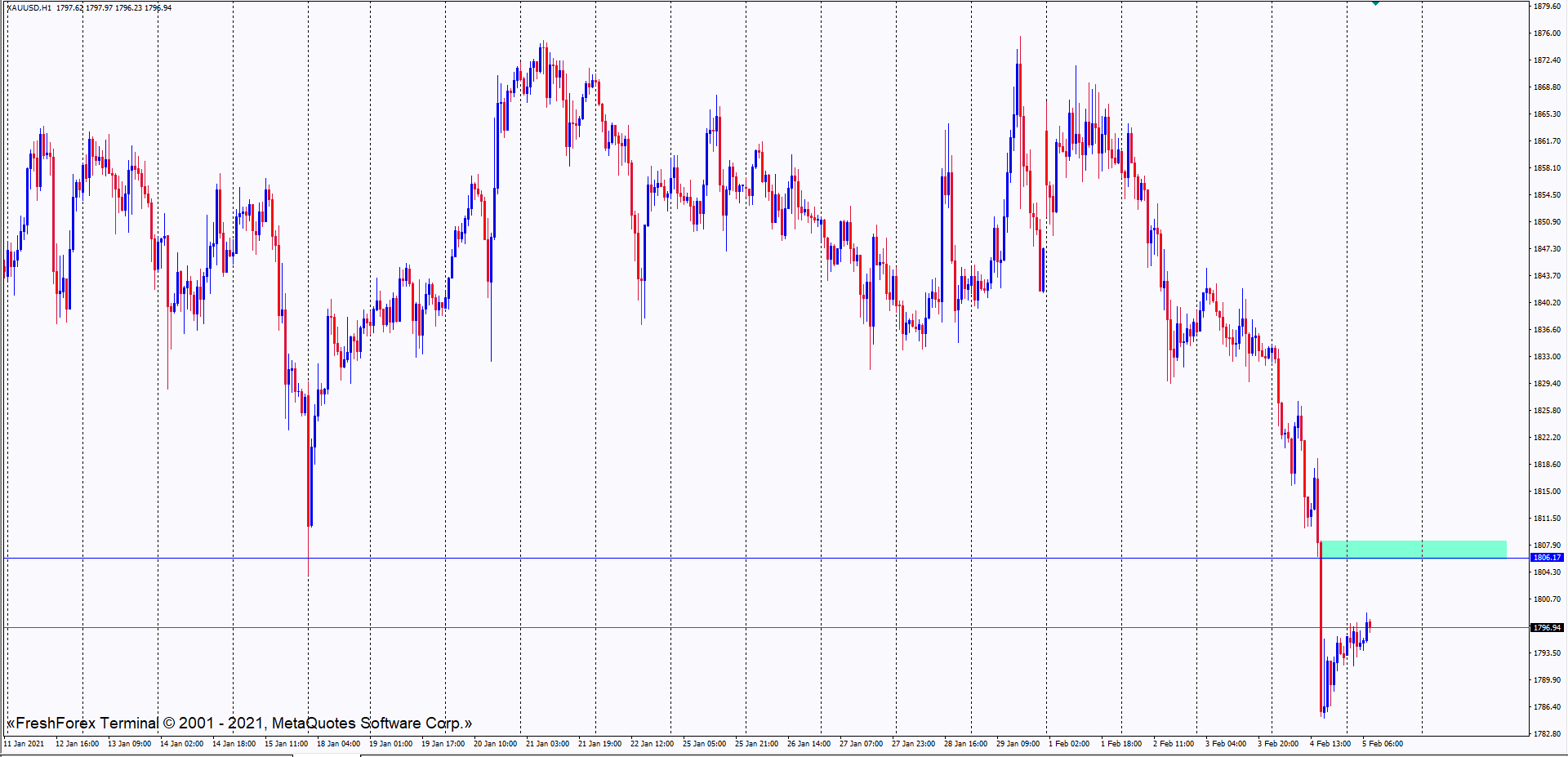Click the 18 Jan 04:00 time label
The width and height of the screenshot is (1568, 757).
[338, 744]
